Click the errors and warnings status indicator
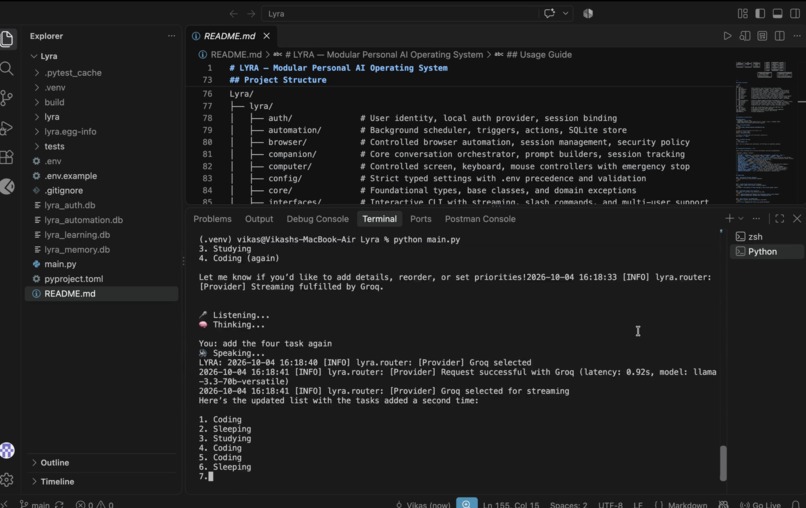The image size is (806, 508). tap(95, 504)
